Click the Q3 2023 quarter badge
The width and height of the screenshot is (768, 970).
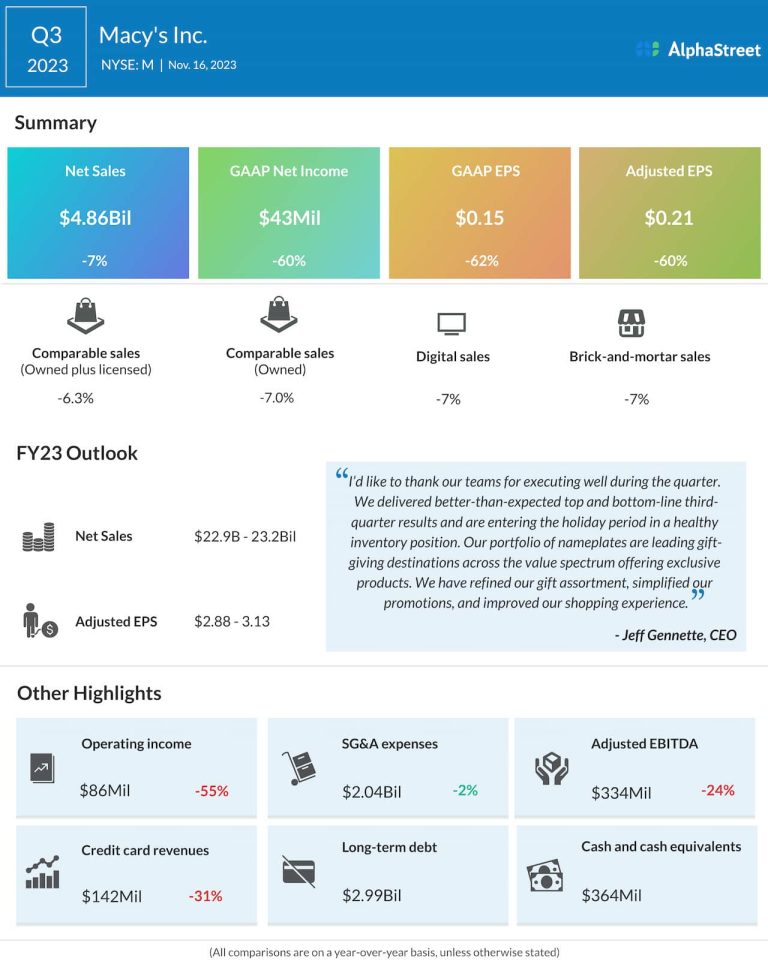(x=47, y=48)
